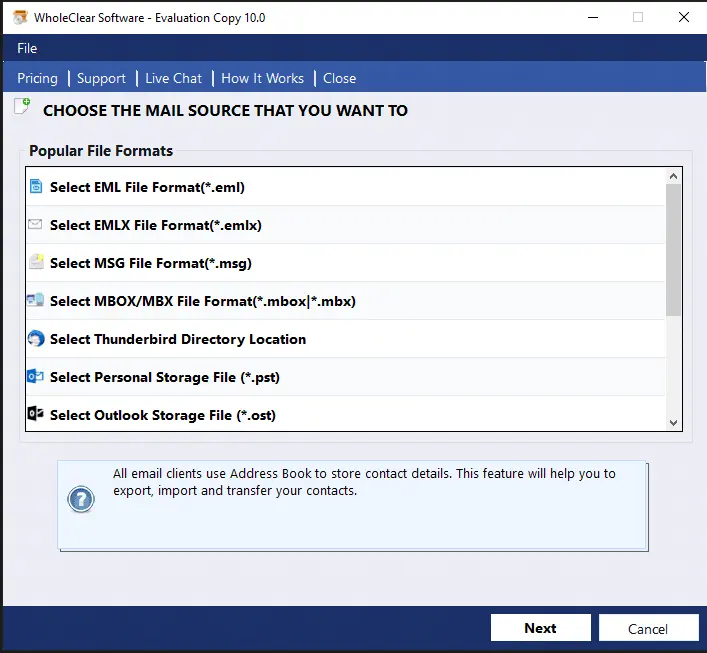The image size is (707, 653).
Task: Click the Outlook OST icon
Action: click(35, 414)
